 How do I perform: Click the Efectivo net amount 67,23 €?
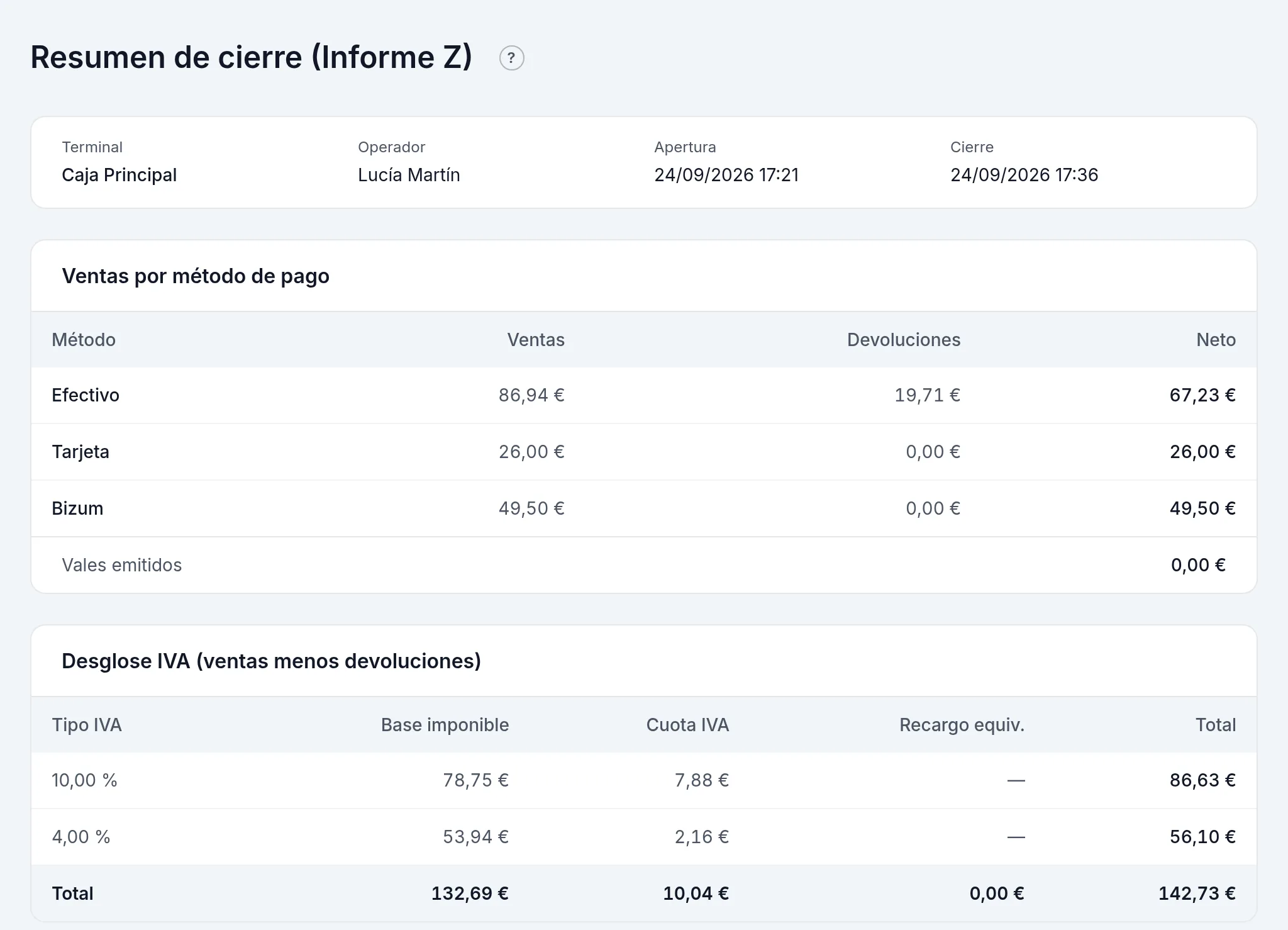[1202, 395]
